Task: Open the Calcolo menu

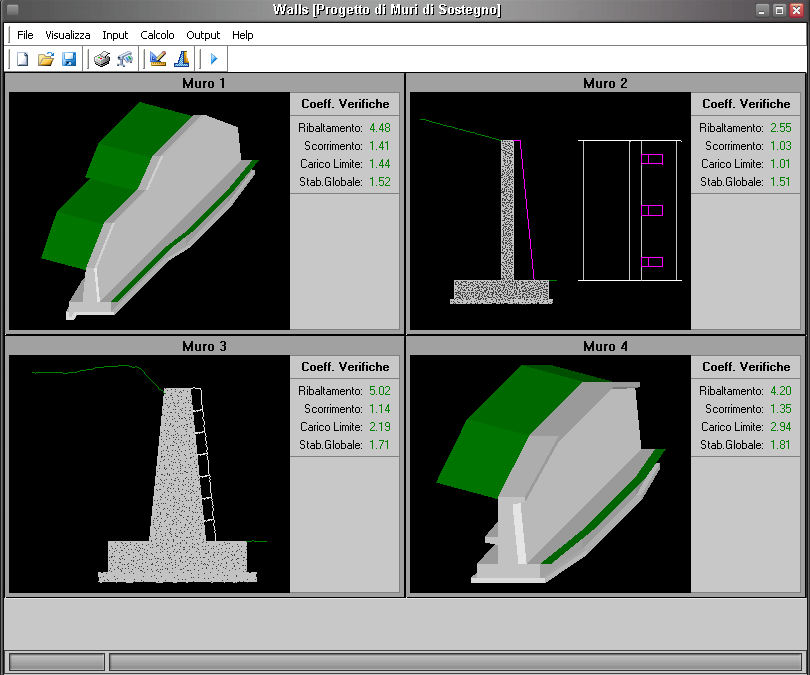Action: (157, 35)
